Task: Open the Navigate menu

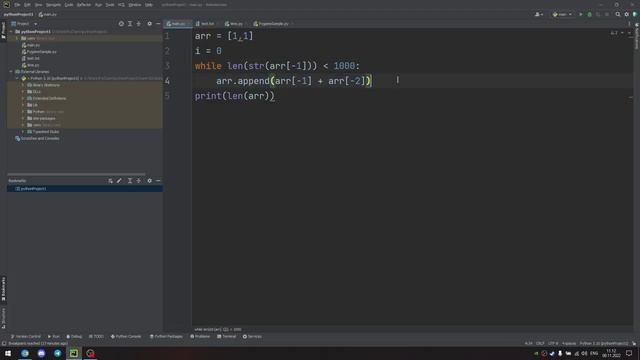Action: [53, 4]
